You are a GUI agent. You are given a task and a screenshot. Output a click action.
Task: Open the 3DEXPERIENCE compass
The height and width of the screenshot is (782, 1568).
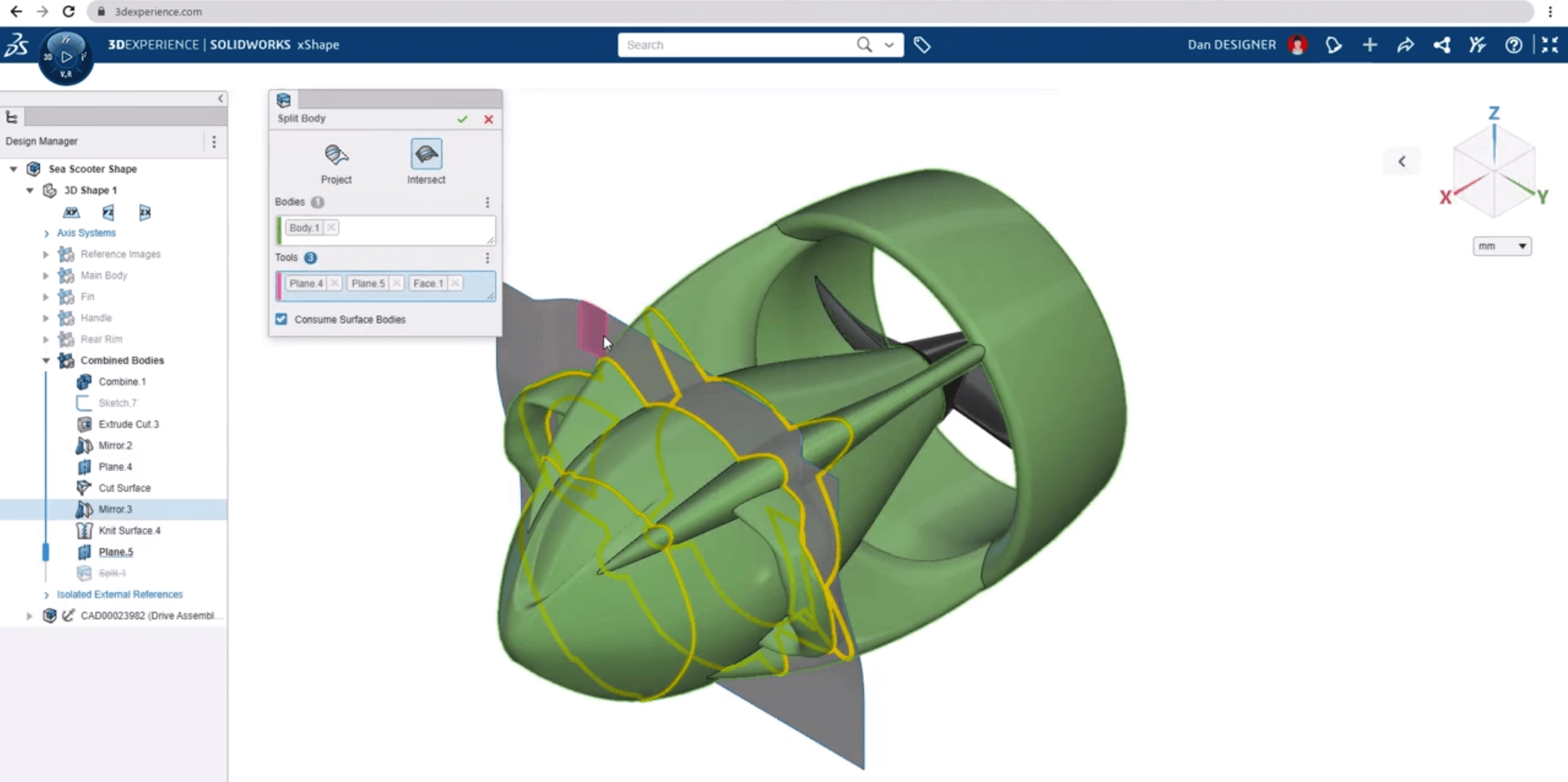[65, 56]
